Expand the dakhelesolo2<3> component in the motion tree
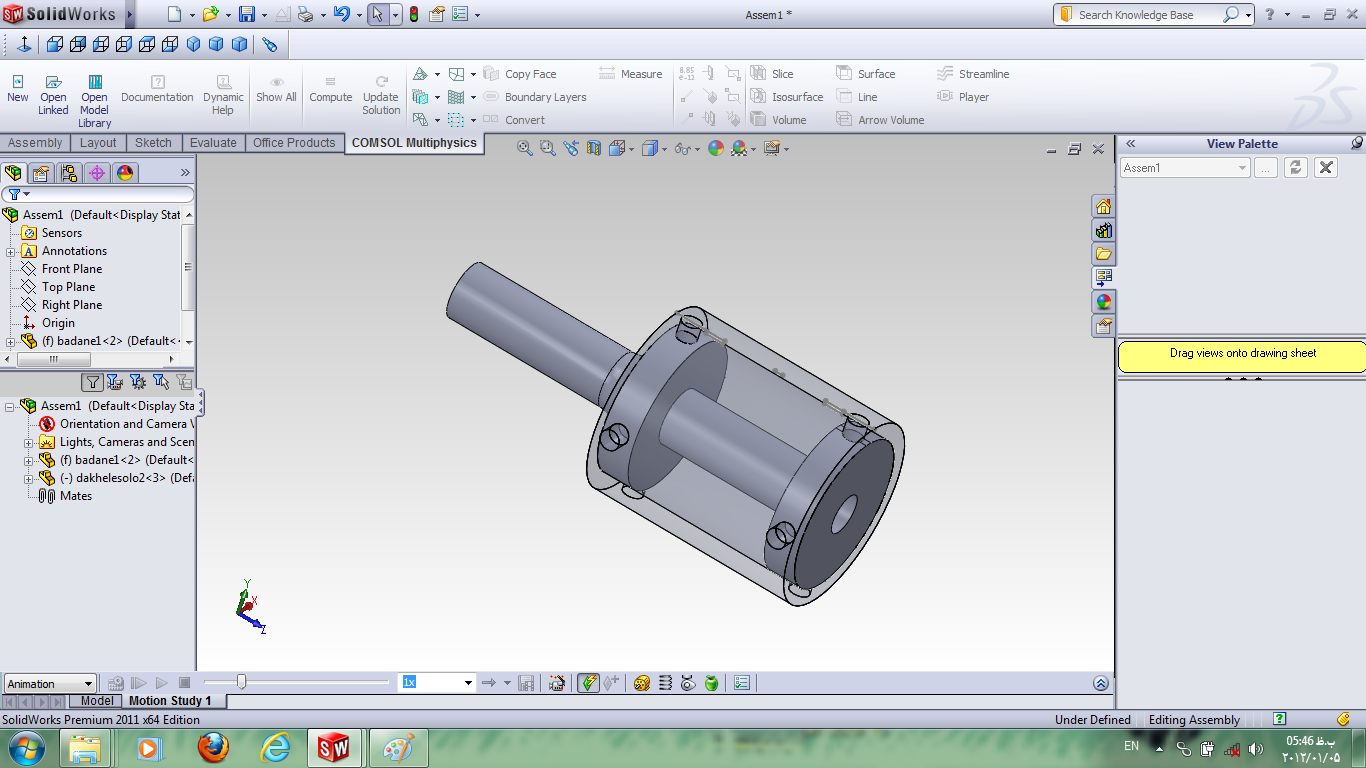 click(29, 478)
